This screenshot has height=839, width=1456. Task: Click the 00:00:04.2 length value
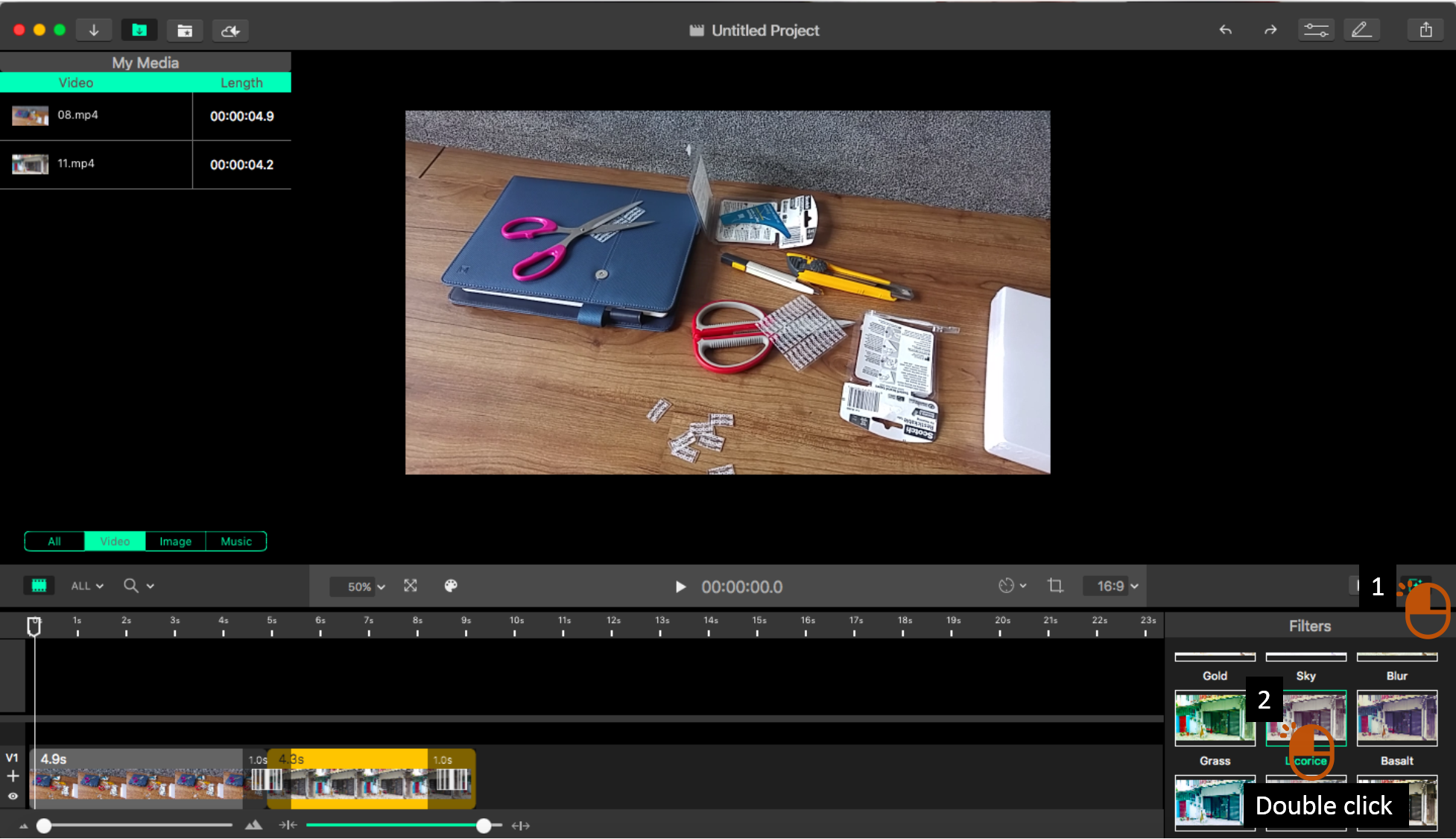(241, 165)
